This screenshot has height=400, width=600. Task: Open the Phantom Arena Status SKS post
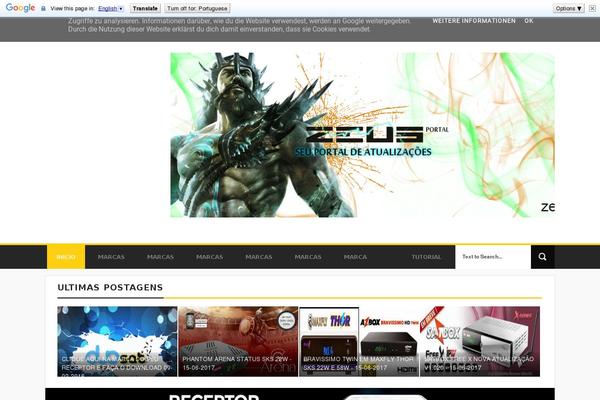point(238,341)
